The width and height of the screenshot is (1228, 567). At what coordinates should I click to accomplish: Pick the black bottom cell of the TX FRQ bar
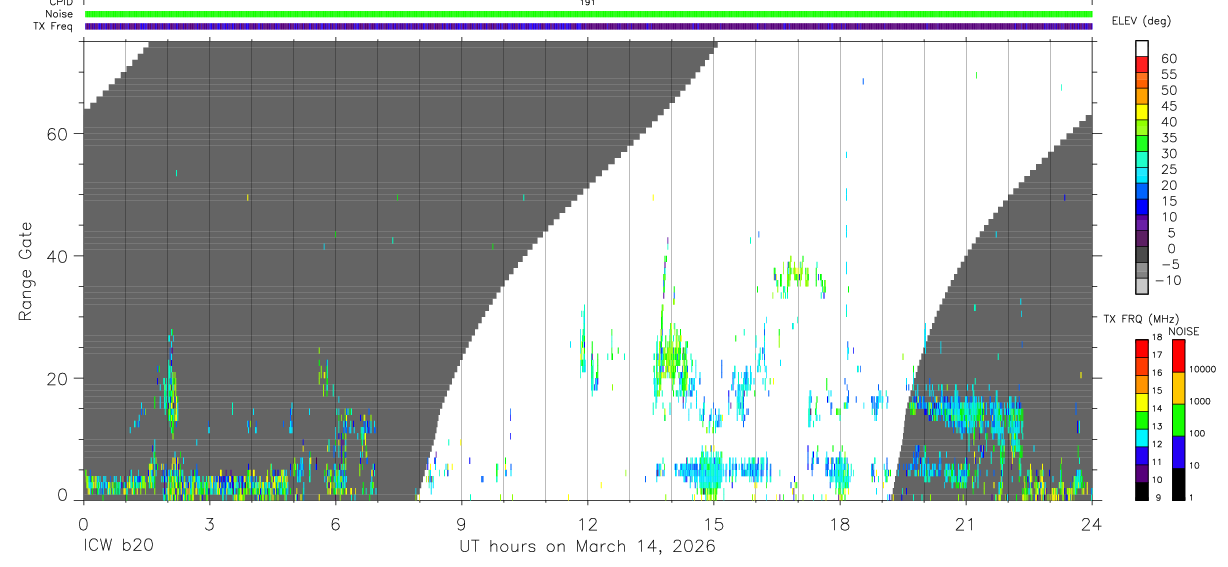click(1142, 491)
